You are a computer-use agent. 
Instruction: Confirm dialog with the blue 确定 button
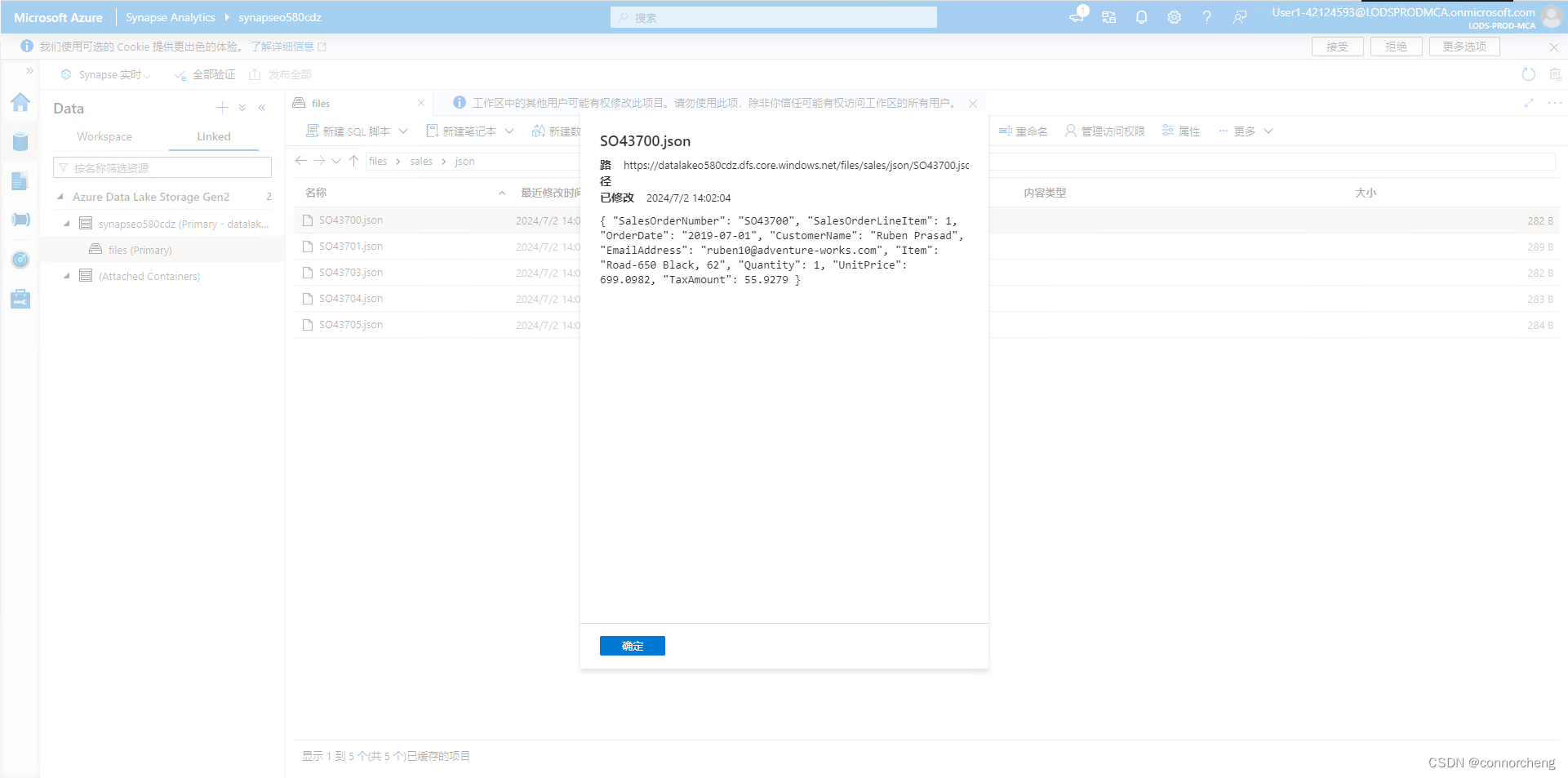pyautogui.click(x=633, y=646)
